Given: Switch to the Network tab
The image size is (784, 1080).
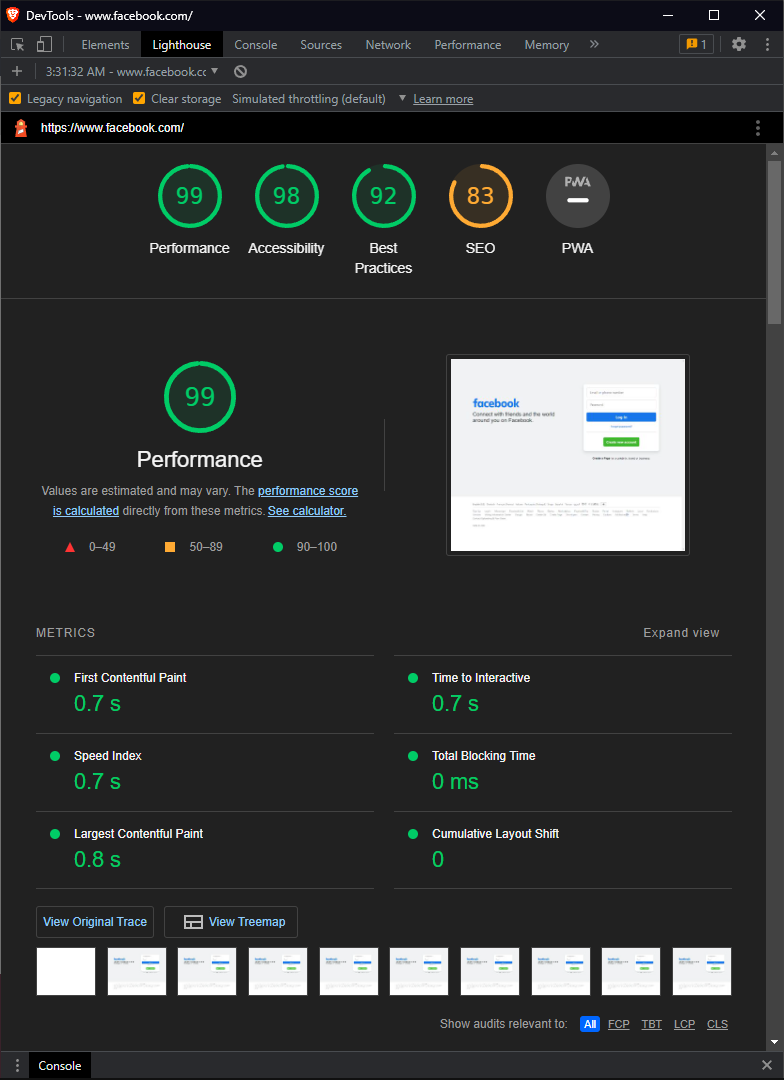Looking at the screenshot, I should pos(388,45).
